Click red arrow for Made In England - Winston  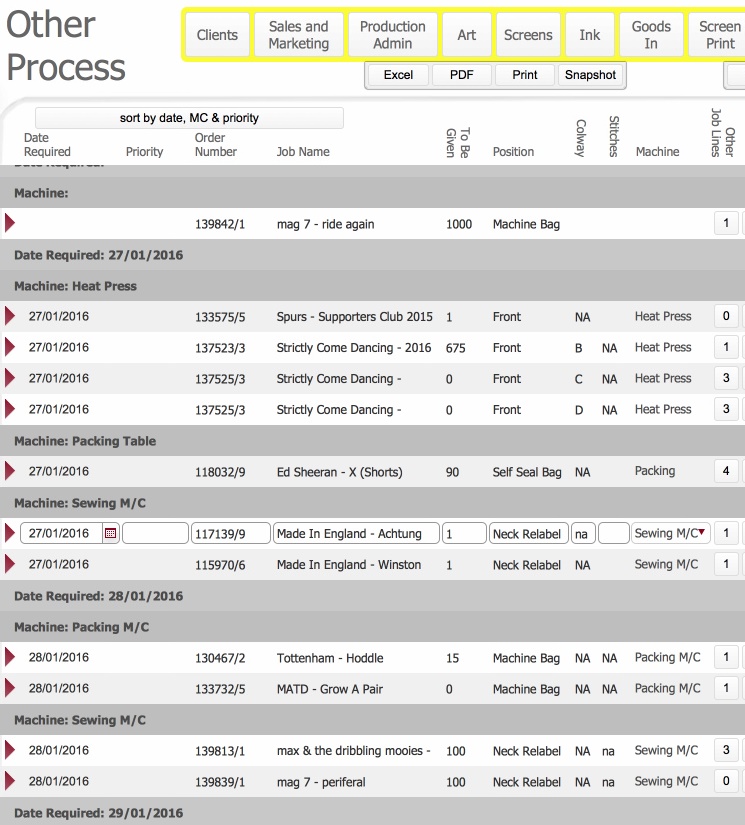pyautogui.click(x=10, y=565)
